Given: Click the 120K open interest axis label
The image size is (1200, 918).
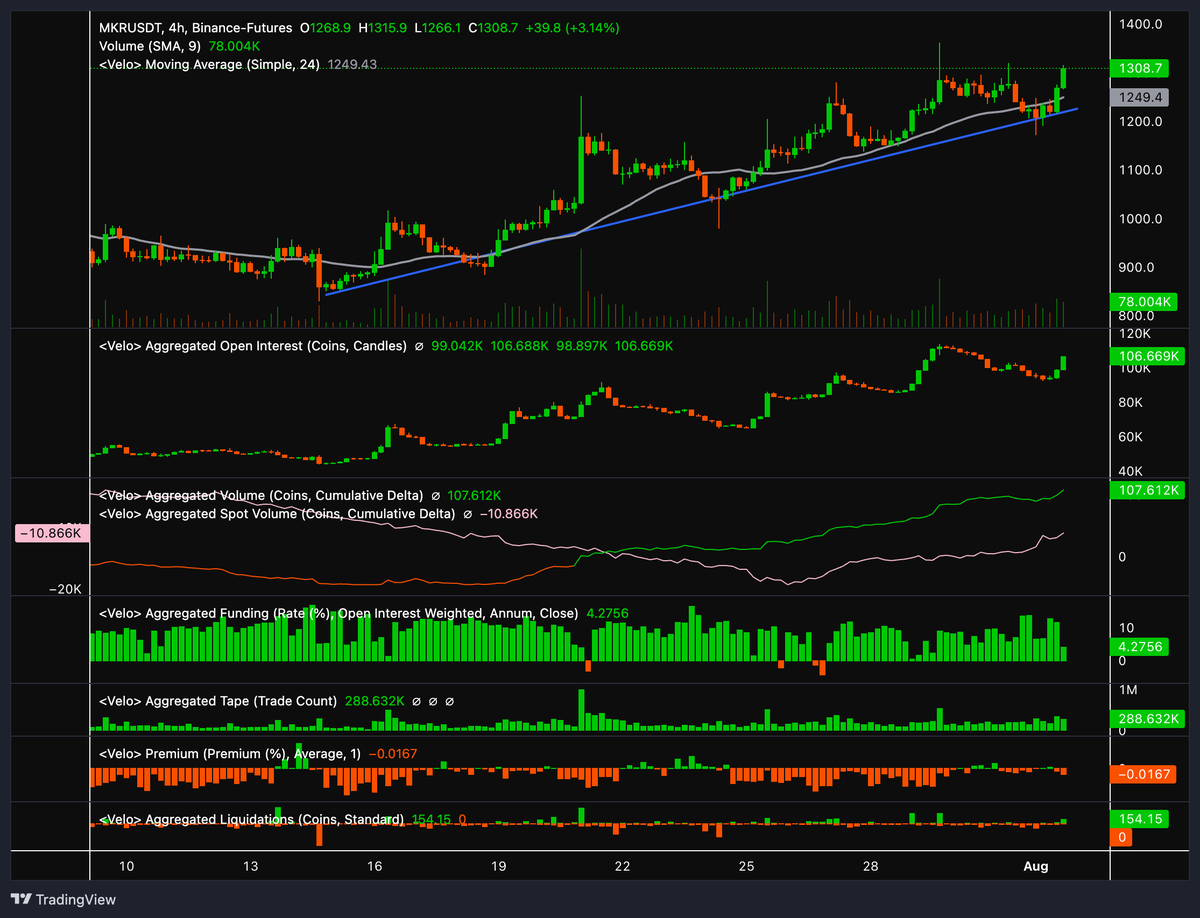Looking at the screenshot, I should pyautogui.click(x=1133, y=334).
